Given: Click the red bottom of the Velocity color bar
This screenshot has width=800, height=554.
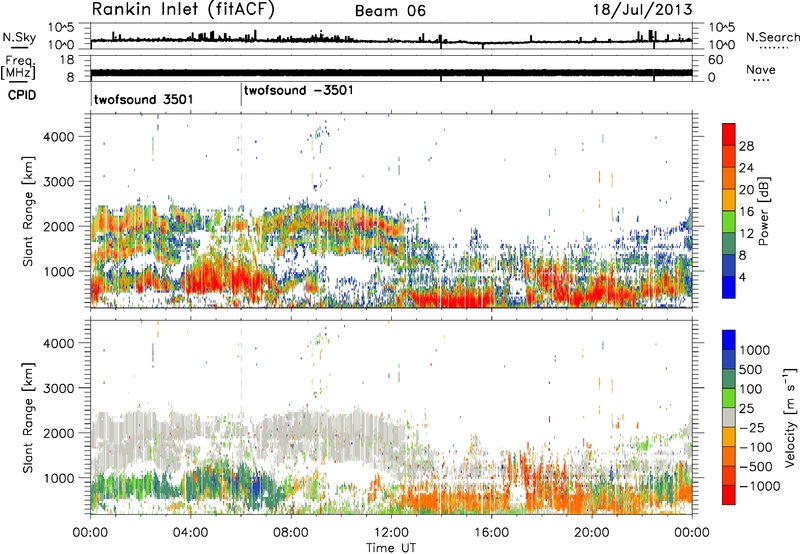Looking at the screenshot, I should tap(729, 495).
